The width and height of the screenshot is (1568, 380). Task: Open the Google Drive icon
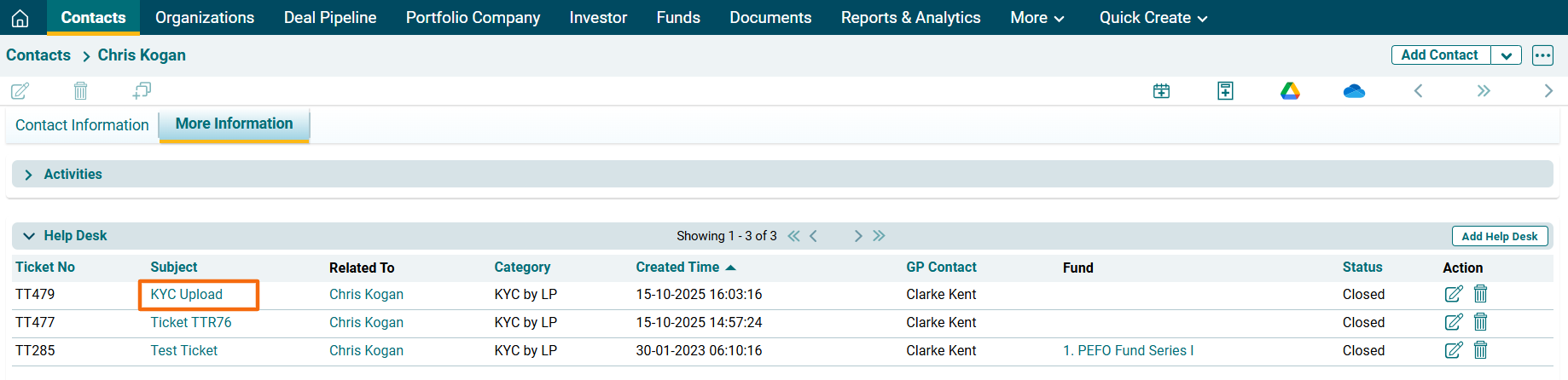click(1290, 90)
